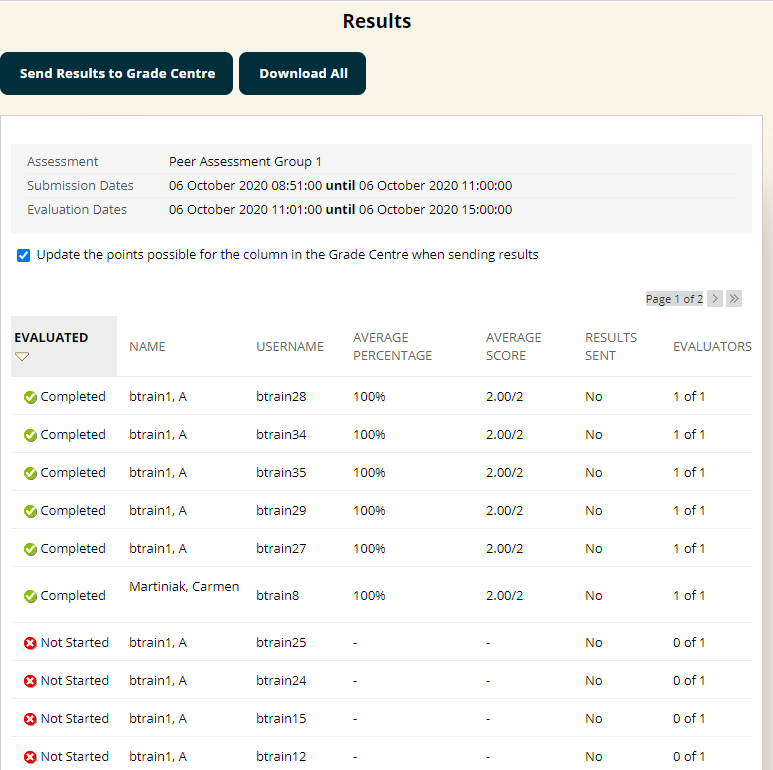Click Download All button
Image resolution: width=773 pixels, height=770 pixels.
tap(302, 74)
